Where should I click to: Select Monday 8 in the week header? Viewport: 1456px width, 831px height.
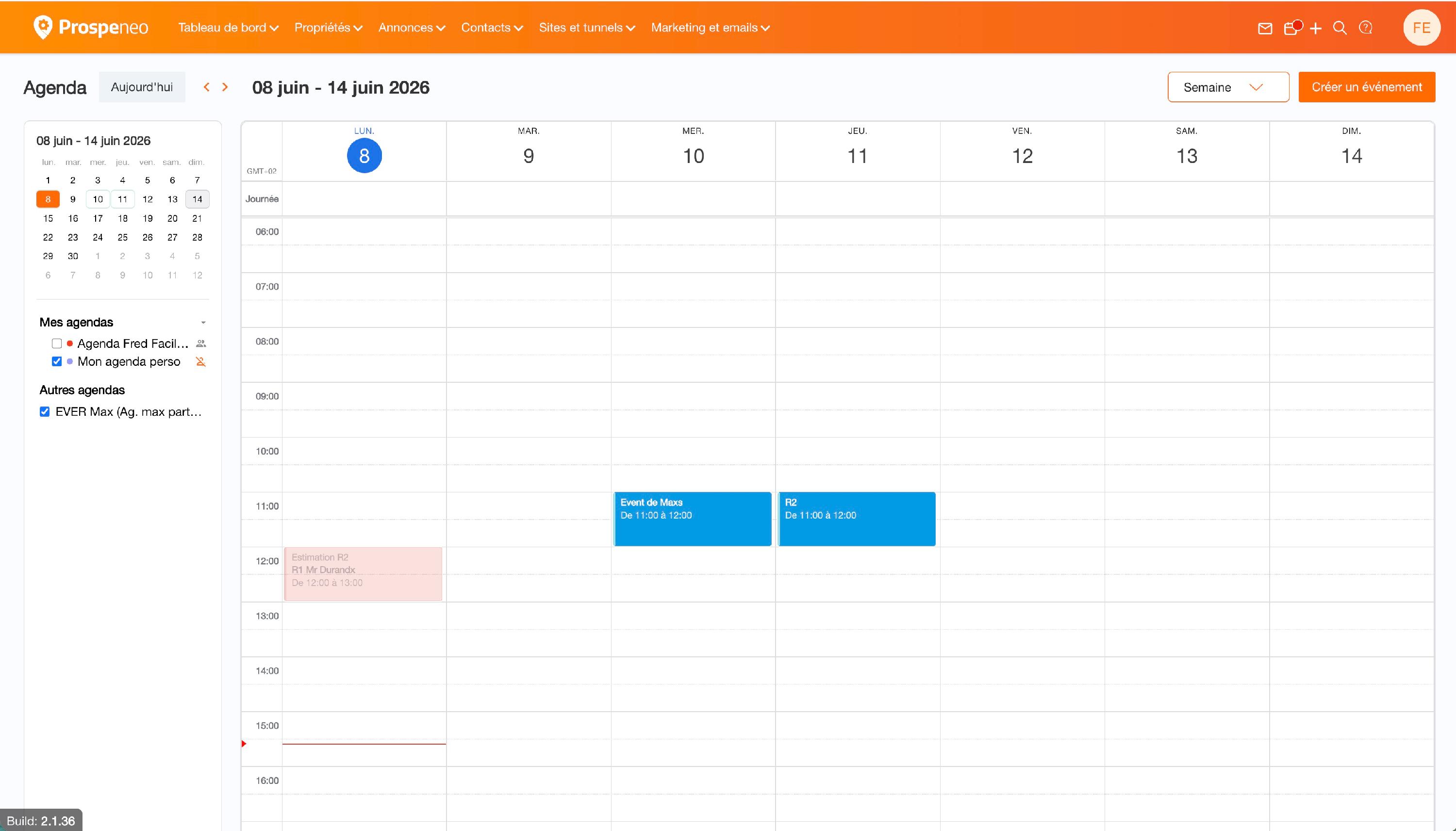click(364, 155)
